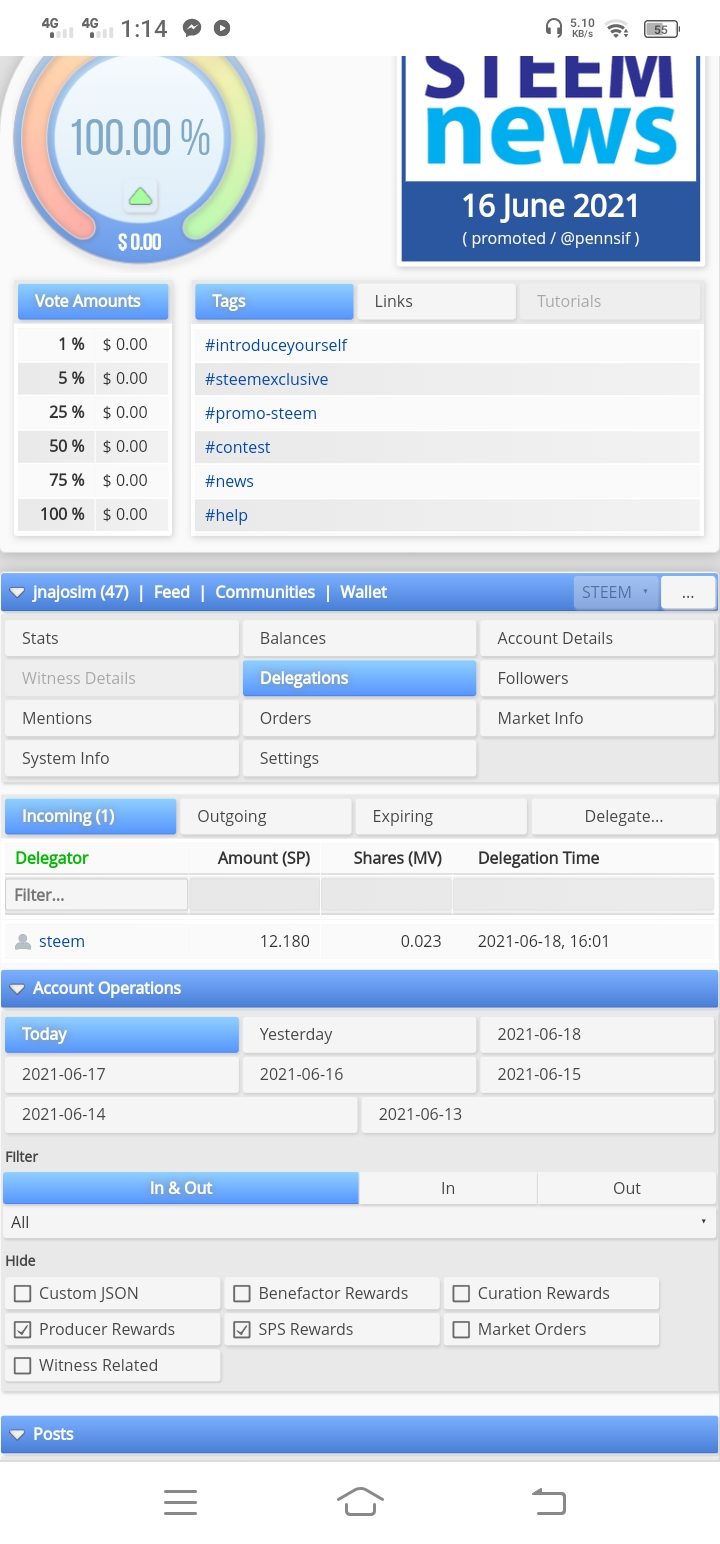The width and height of the screenshot is (720, 1544).
Task: Uncheck the Producer Rewards checkbox
Action: click(22, 1329)
